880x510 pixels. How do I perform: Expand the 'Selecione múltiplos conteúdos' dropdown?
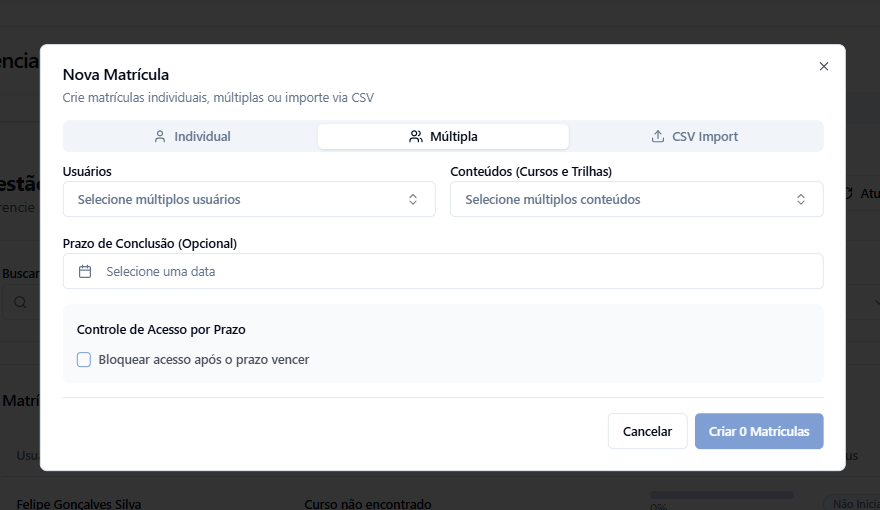coord(636,199)
